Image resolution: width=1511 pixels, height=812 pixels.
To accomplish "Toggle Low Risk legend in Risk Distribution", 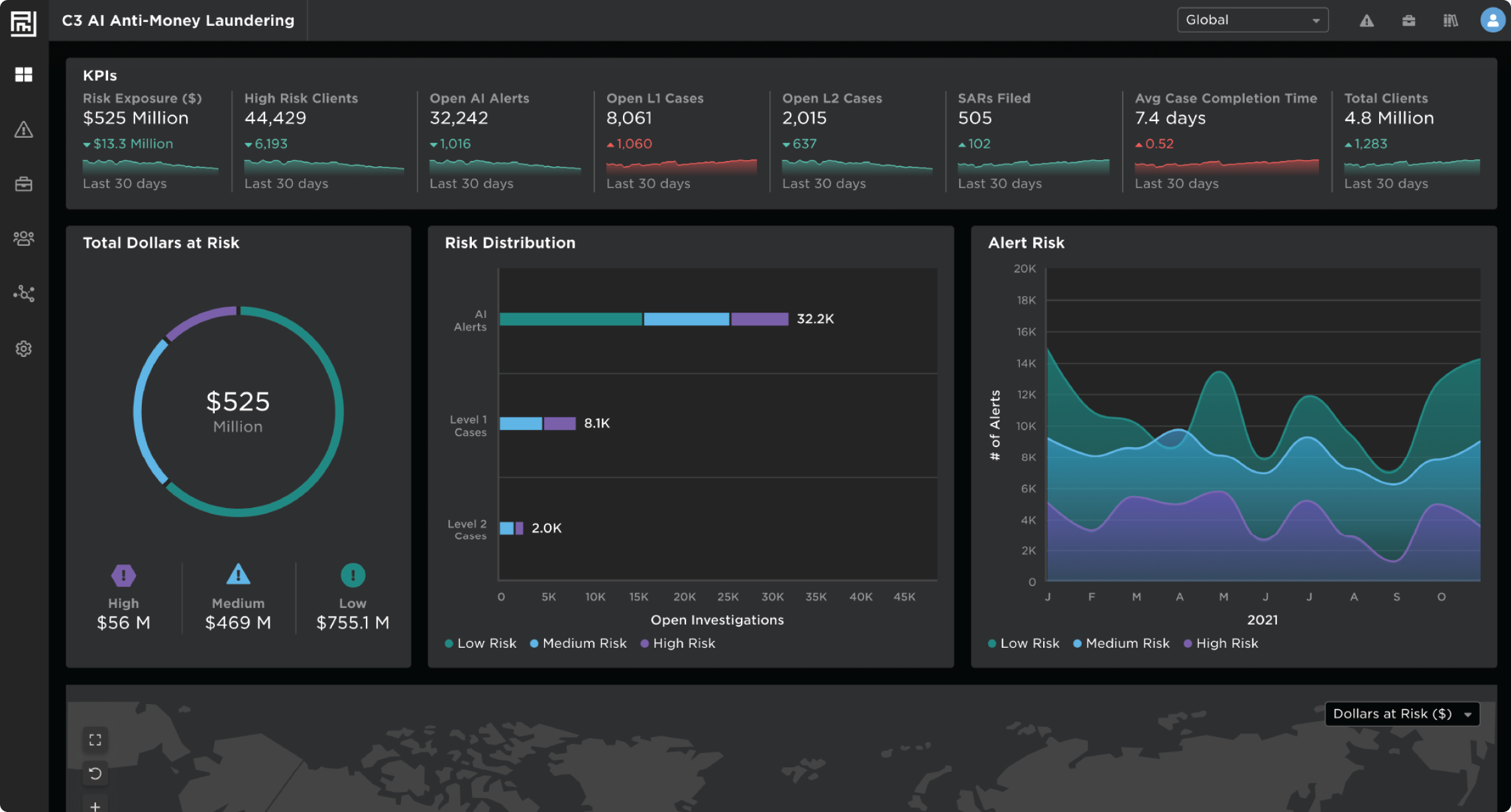I will tap(480, 643).
